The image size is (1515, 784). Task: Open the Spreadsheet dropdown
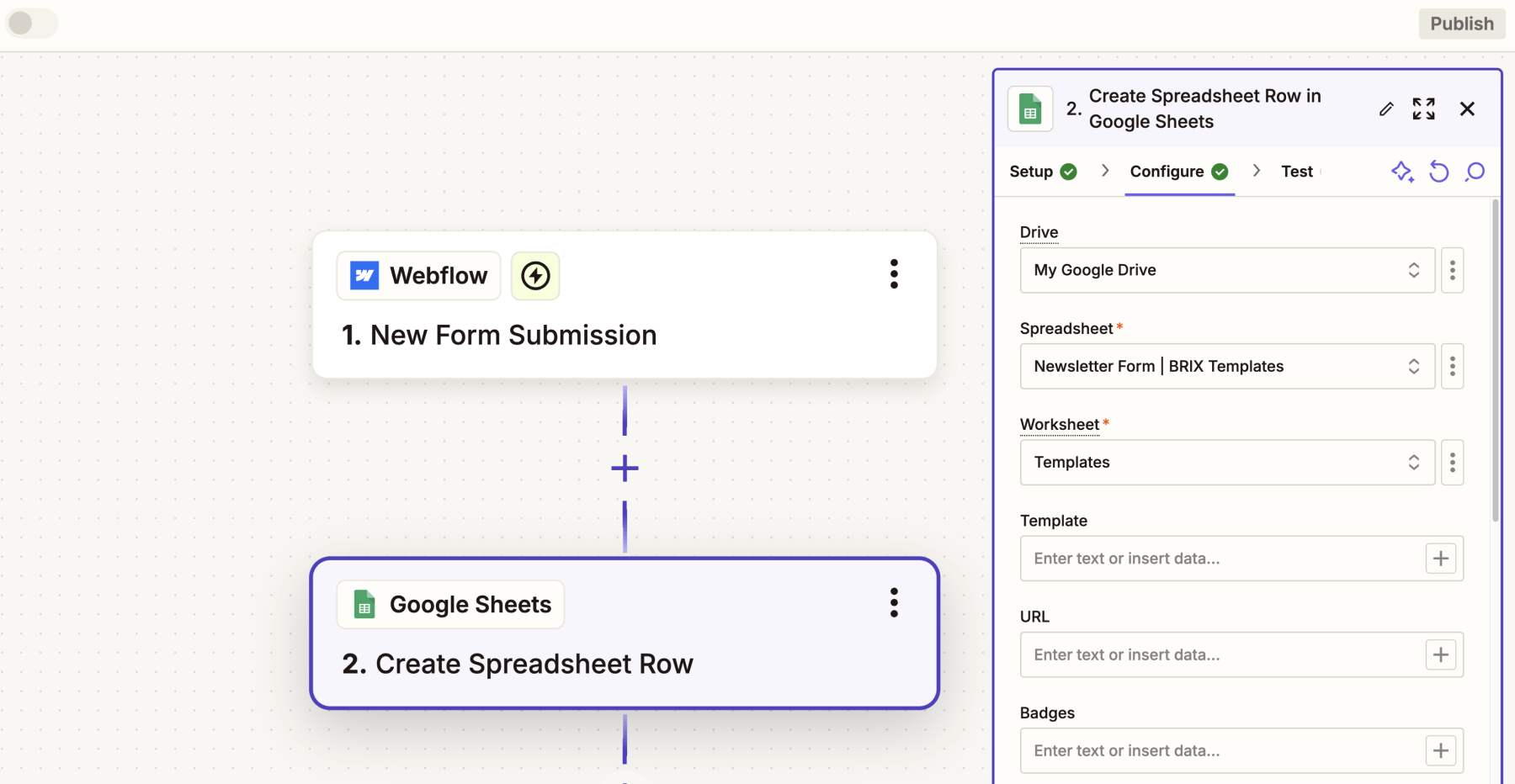point(1227,366)
